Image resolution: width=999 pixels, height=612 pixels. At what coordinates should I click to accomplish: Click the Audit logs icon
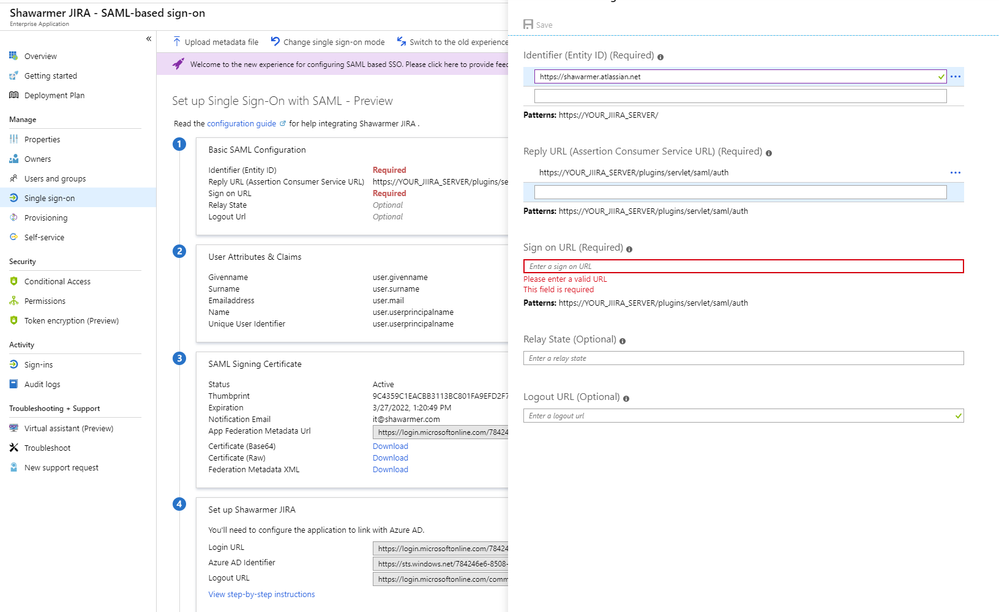13,384
